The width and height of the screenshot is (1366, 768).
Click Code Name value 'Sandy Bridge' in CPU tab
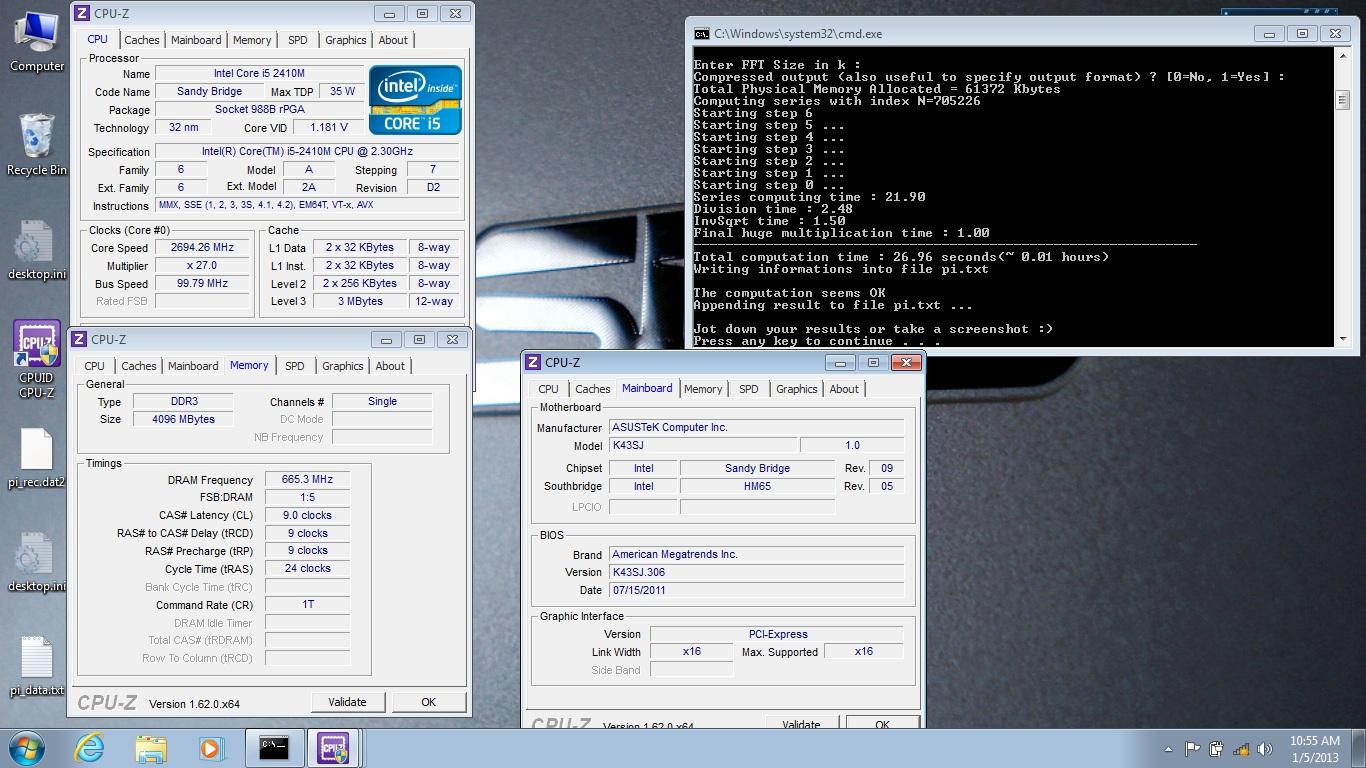[x=209, y=92]
